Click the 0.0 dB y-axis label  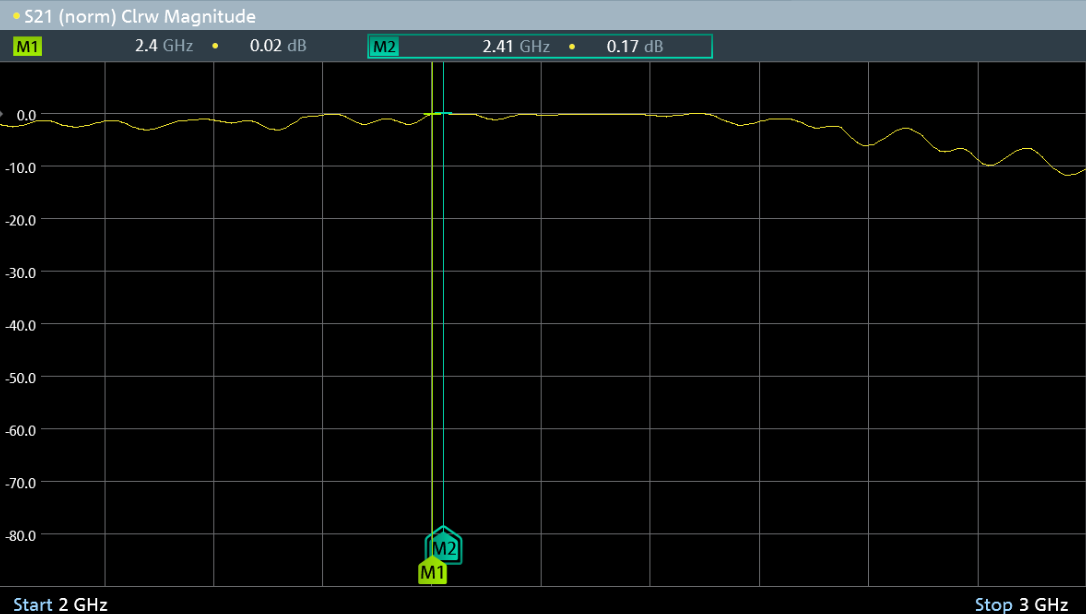[26, 115]
